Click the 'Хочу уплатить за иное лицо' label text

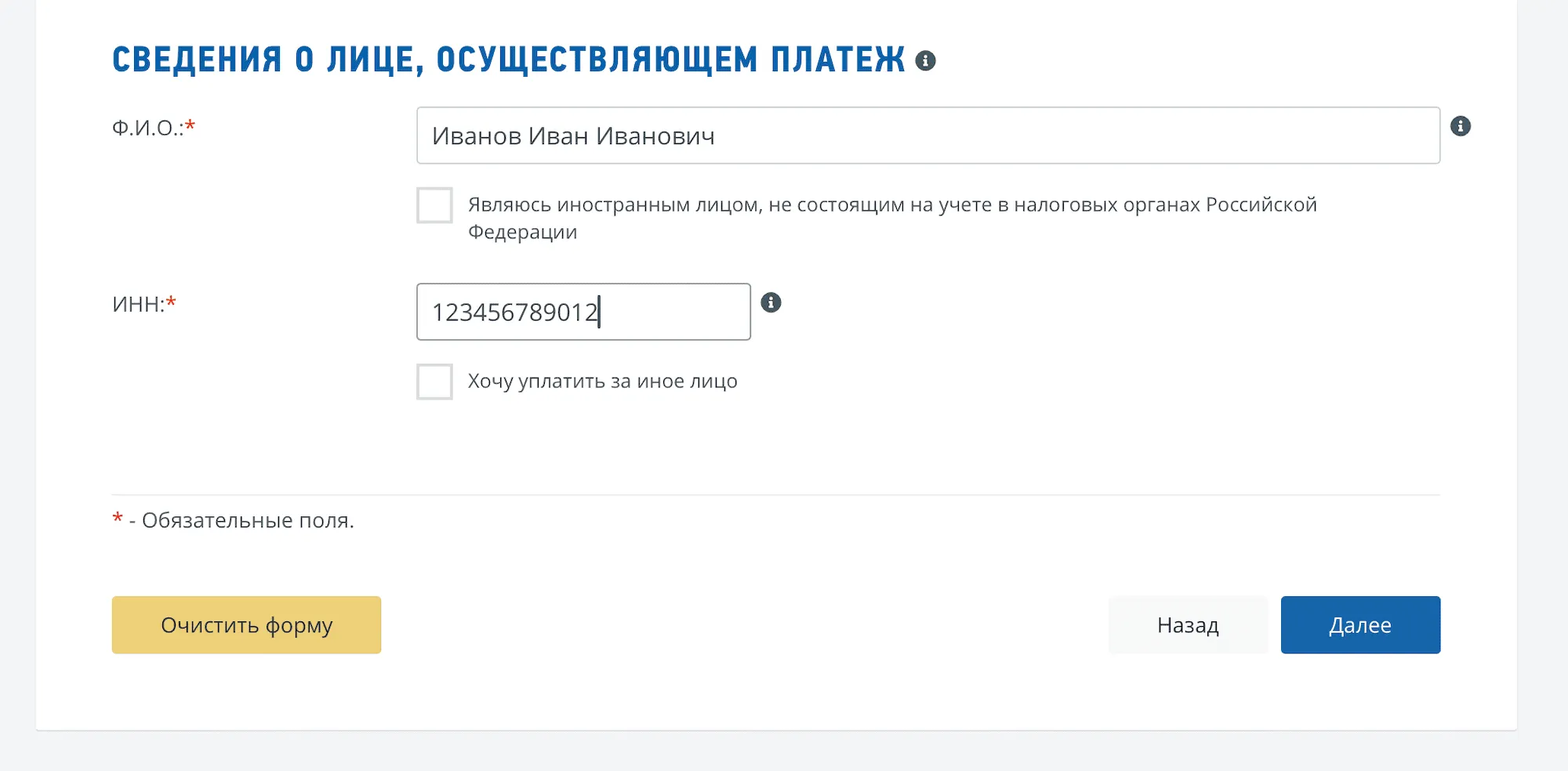click(x=602, y=382)
